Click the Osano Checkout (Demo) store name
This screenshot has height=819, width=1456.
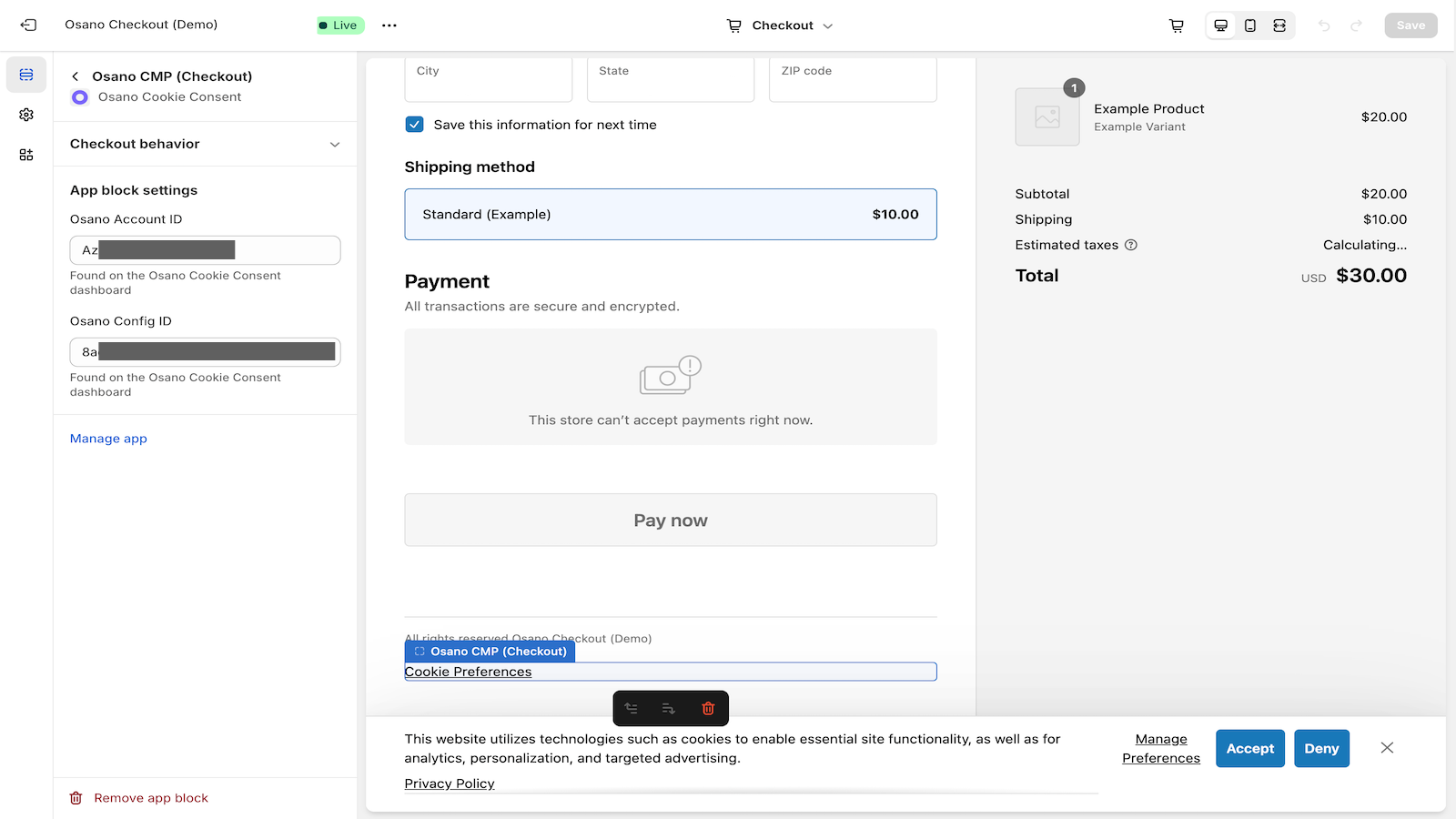point(141,25)
